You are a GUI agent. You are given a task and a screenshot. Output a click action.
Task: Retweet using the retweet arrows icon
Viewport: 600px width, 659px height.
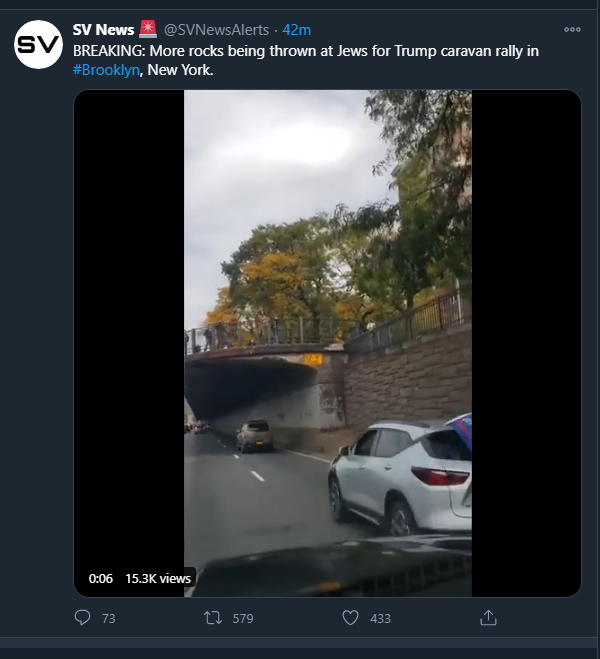click(x=213, y=618)
